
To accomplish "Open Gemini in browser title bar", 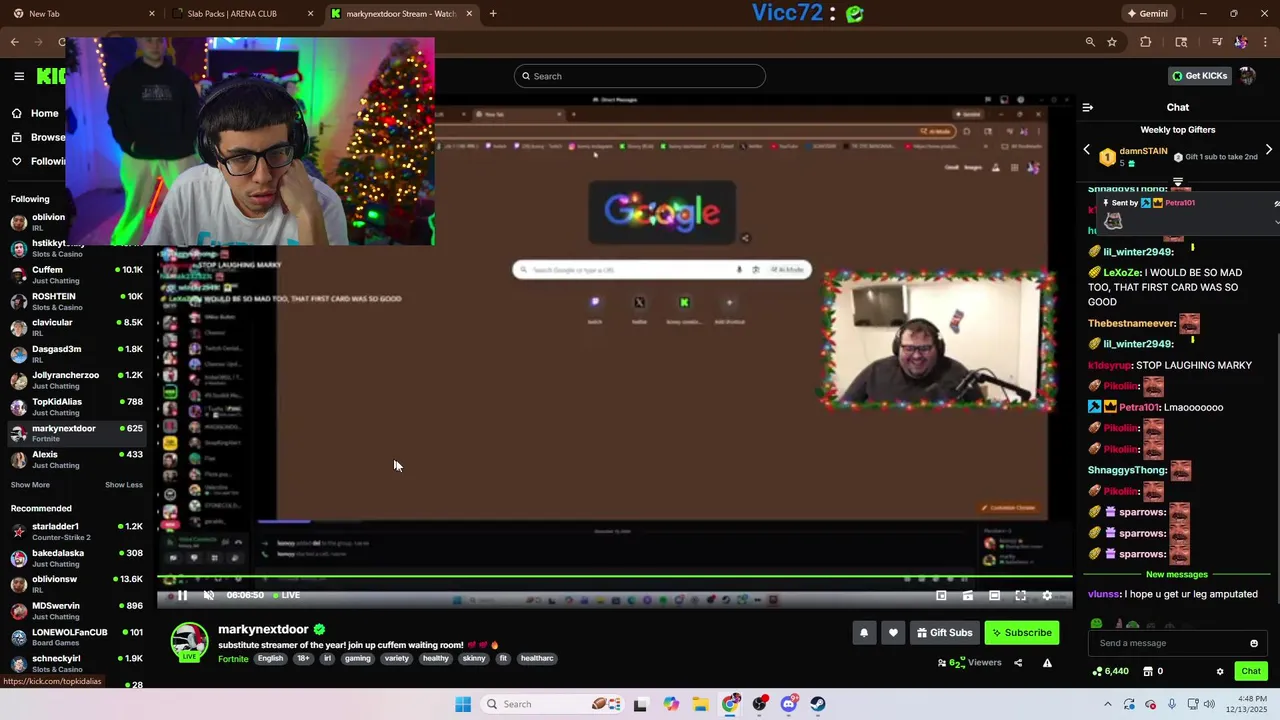I will (1148, 14).
